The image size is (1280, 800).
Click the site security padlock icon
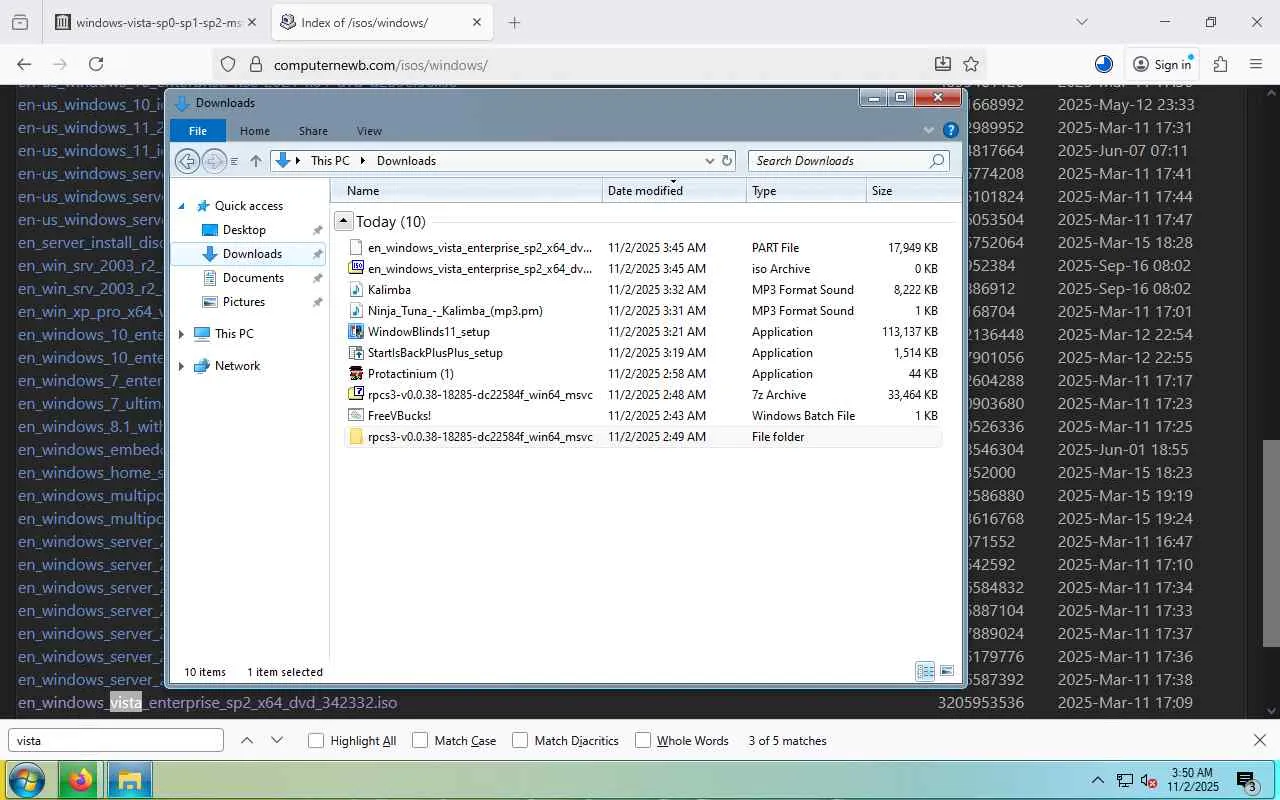(255, 65)
